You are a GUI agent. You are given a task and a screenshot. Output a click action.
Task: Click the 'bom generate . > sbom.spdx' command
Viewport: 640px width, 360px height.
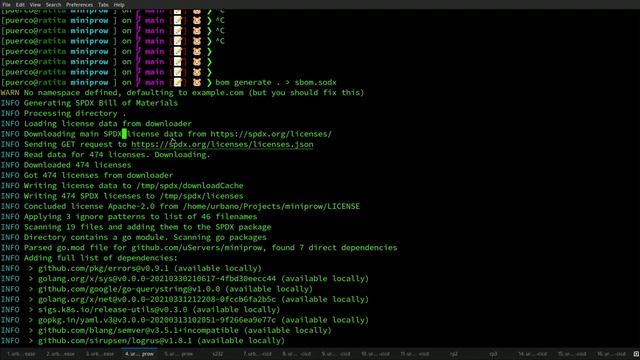click(276, 82)
